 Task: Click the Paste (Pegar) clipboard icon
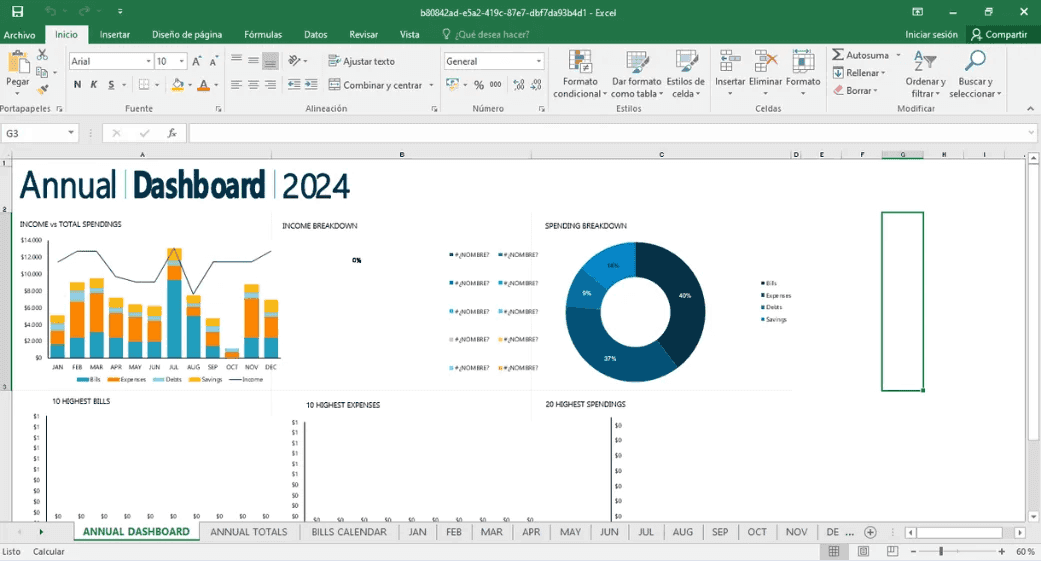click(18, 62)
